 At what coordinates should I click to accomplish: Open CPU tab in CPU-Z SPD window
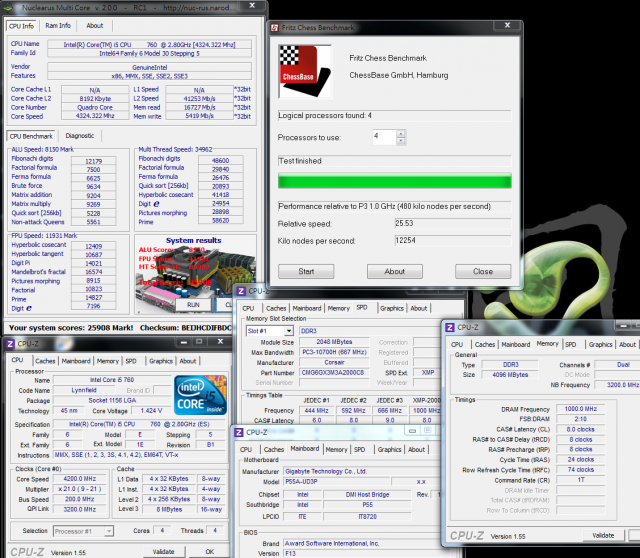248,308
